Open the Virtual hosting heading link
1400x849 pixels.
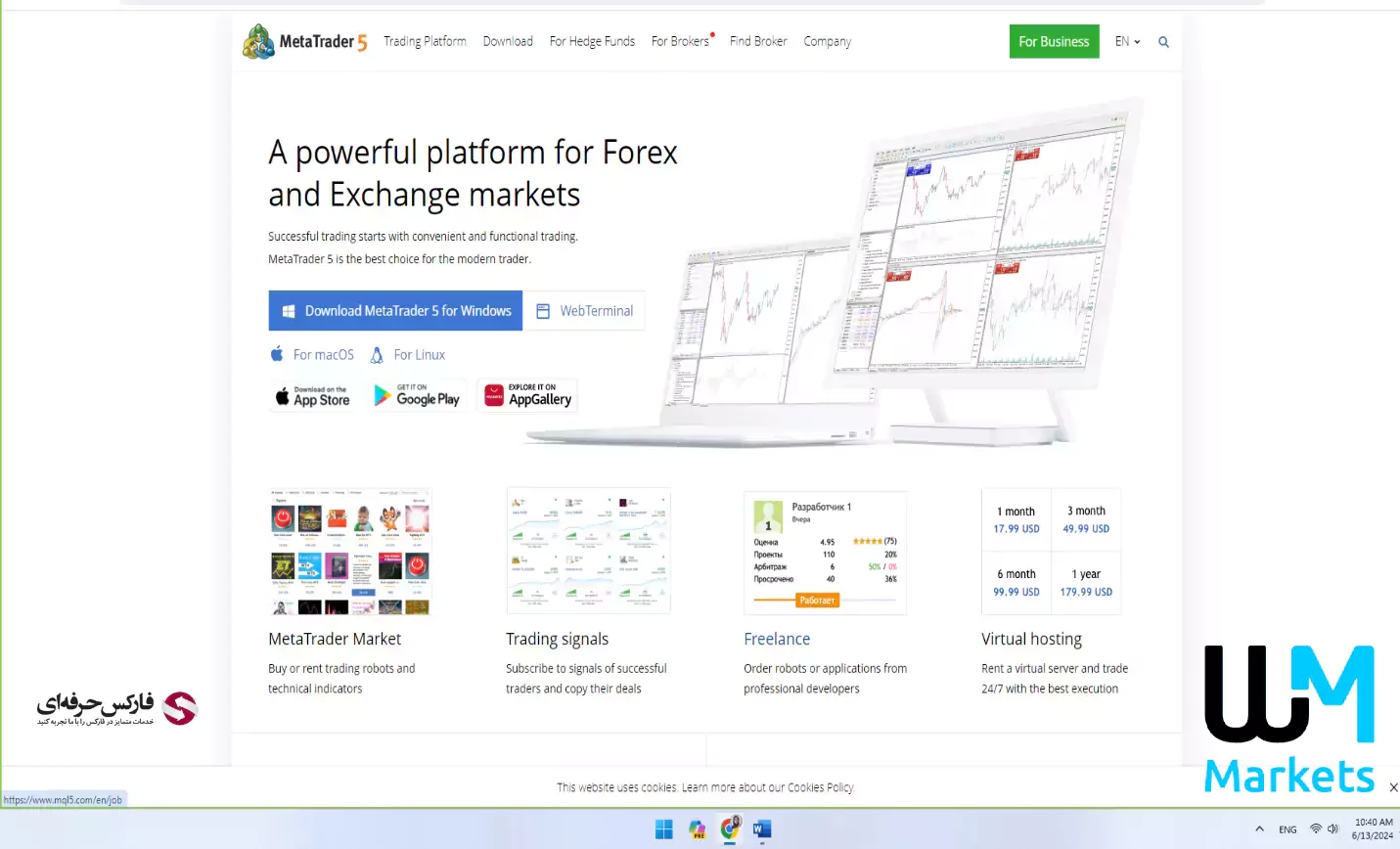1031,639
